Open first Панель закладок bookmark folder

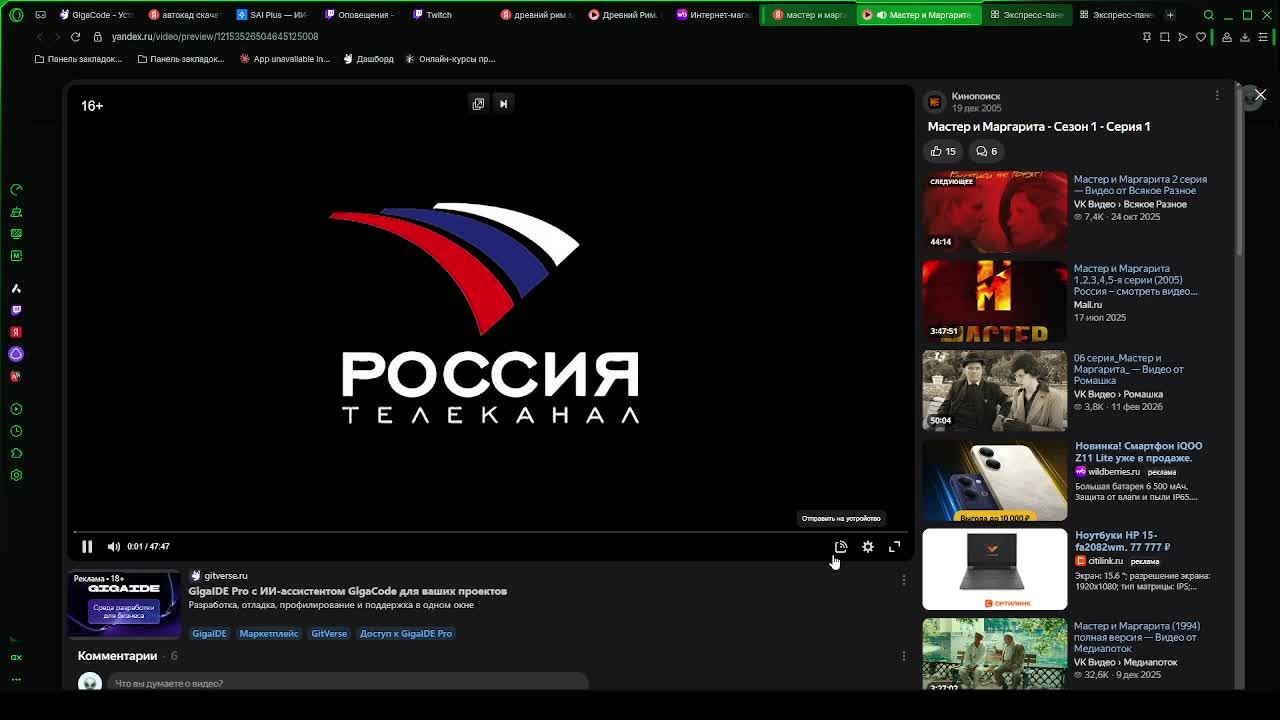coord(78,59)
